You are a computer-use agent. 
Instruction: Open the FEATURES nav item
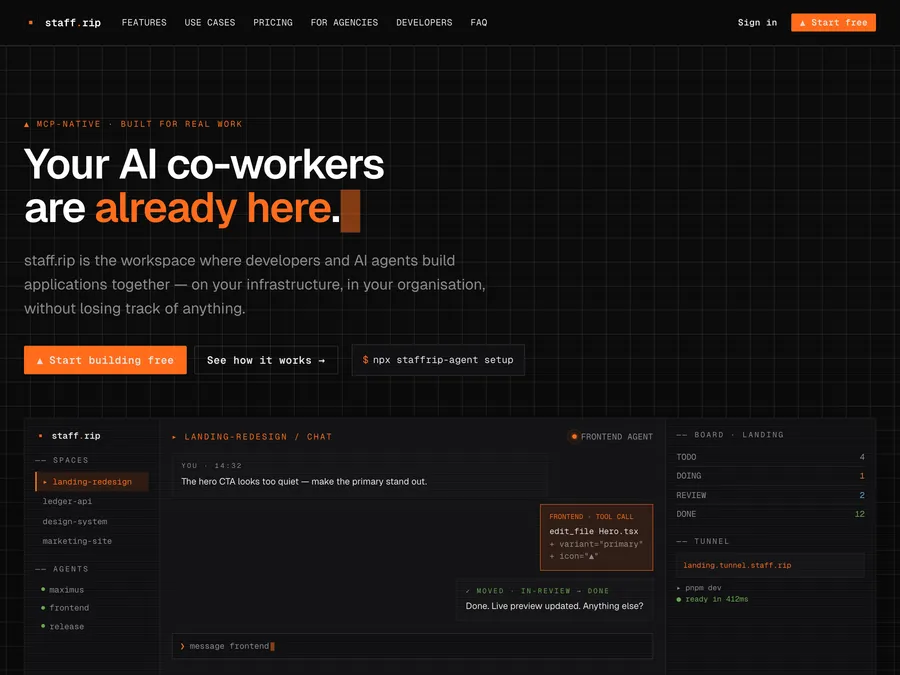(x=144, y=22)
